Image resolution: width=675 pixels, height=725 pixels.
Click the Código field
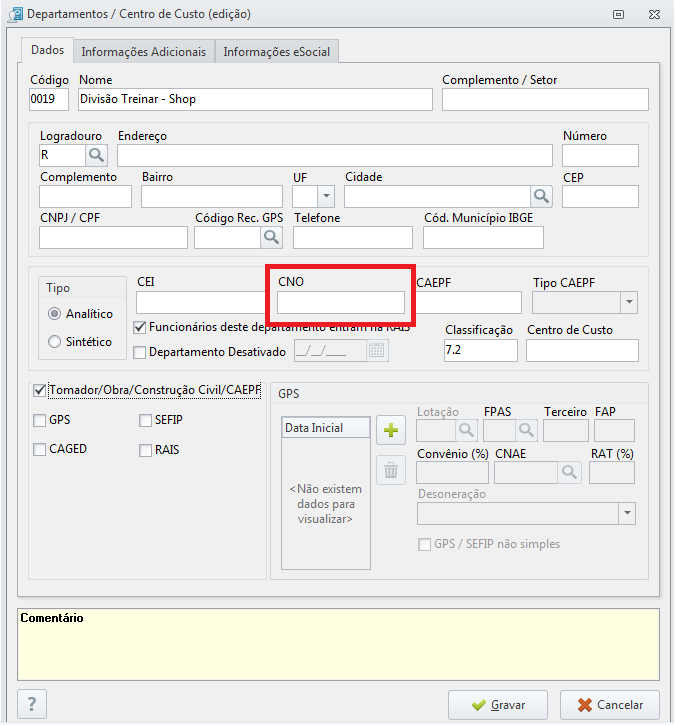click(x=49, y=99)
